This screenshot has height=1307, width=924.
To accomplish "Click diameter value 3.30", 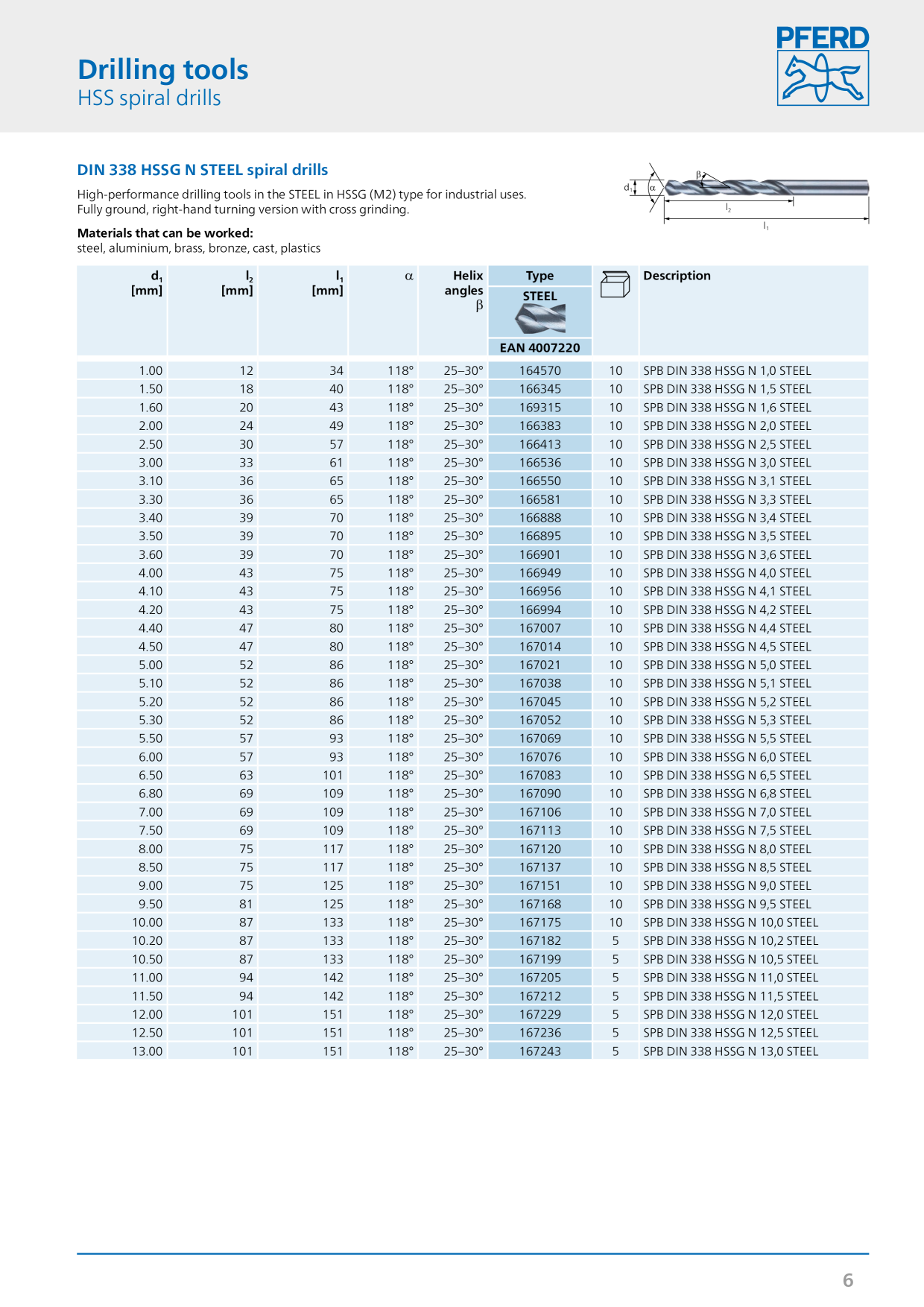I will [151, 499].
